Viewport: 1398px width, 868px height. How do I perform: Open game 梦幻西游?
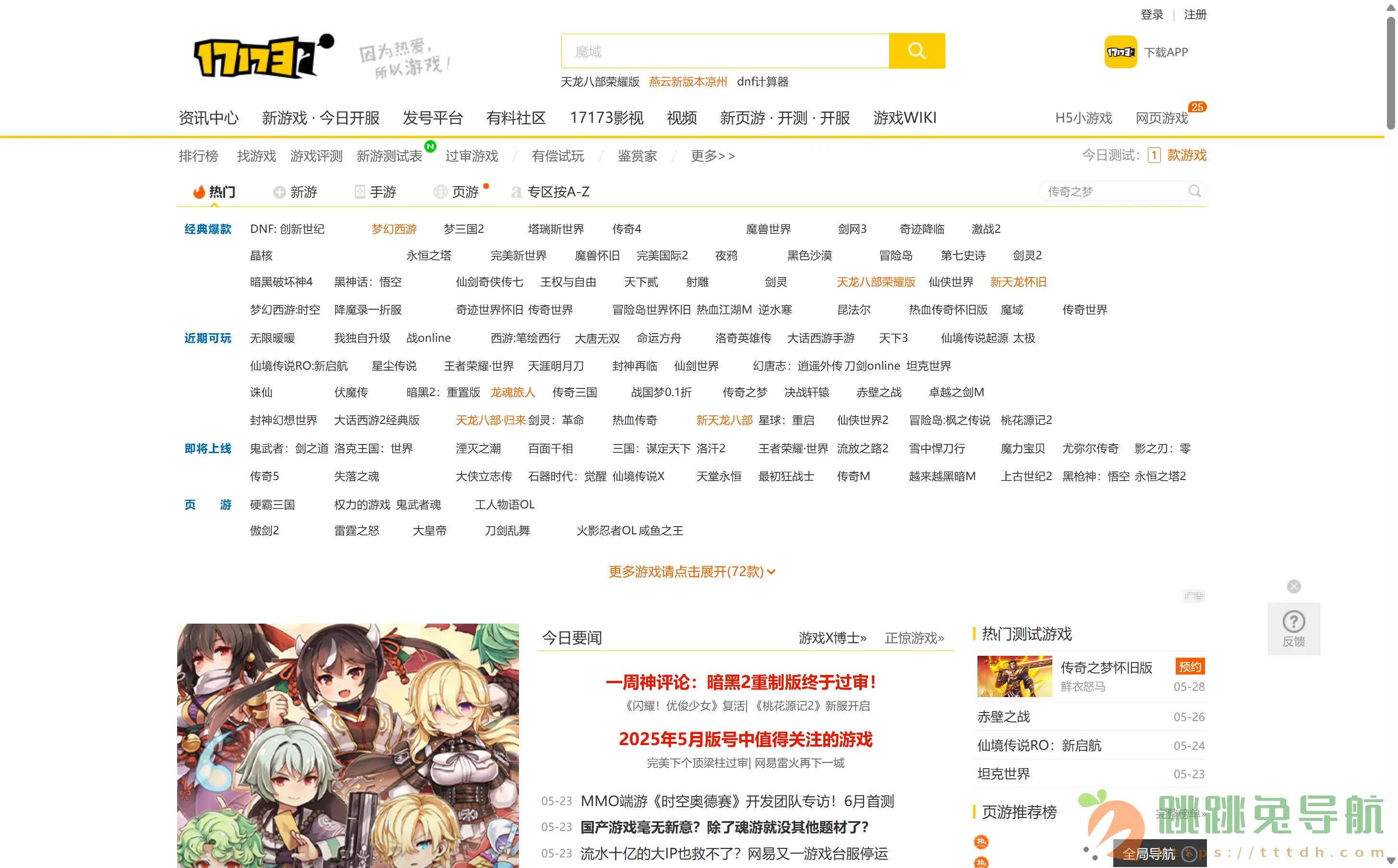coord(394,229)
